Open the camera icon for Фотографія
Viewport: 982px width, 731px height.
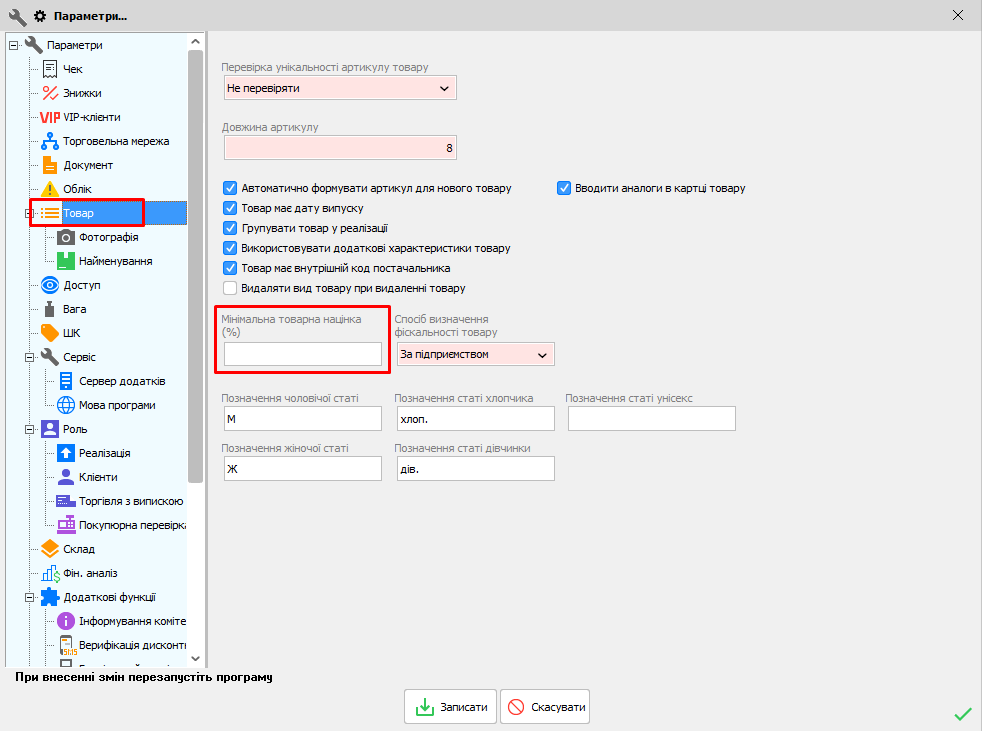coord(66,237)
